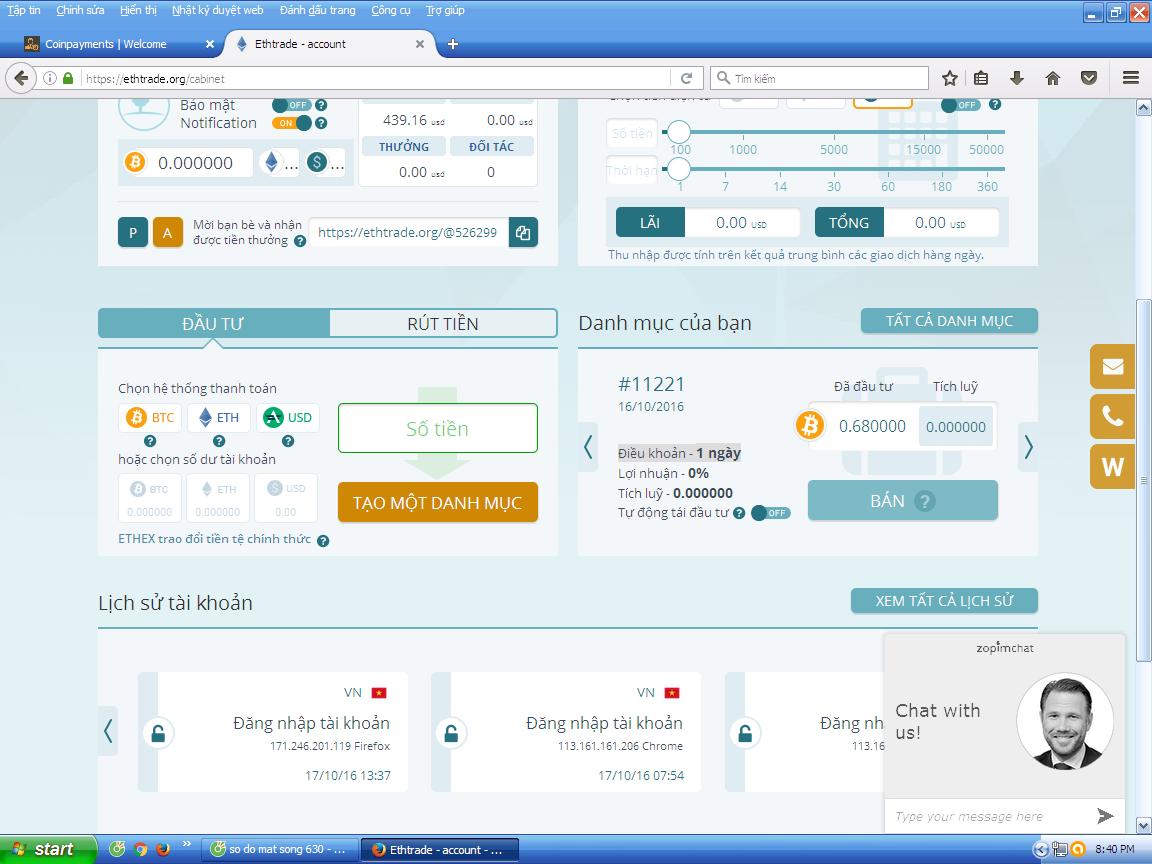Open new browser tab with plus button
Viewport: 1152px width, 864px height.
pyautogui.click(x=453, y=44)
